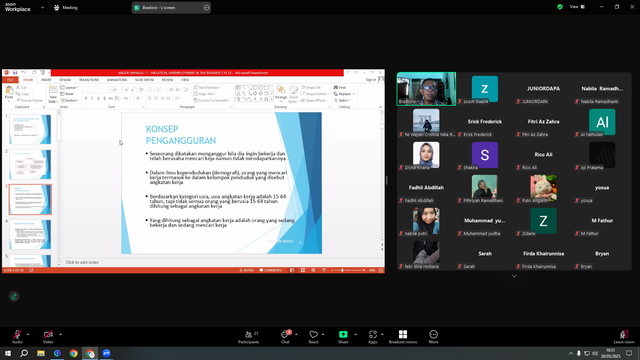Switch to the INSERT ribbon tab
Viewport: 640px width, 360px height.
46,80
